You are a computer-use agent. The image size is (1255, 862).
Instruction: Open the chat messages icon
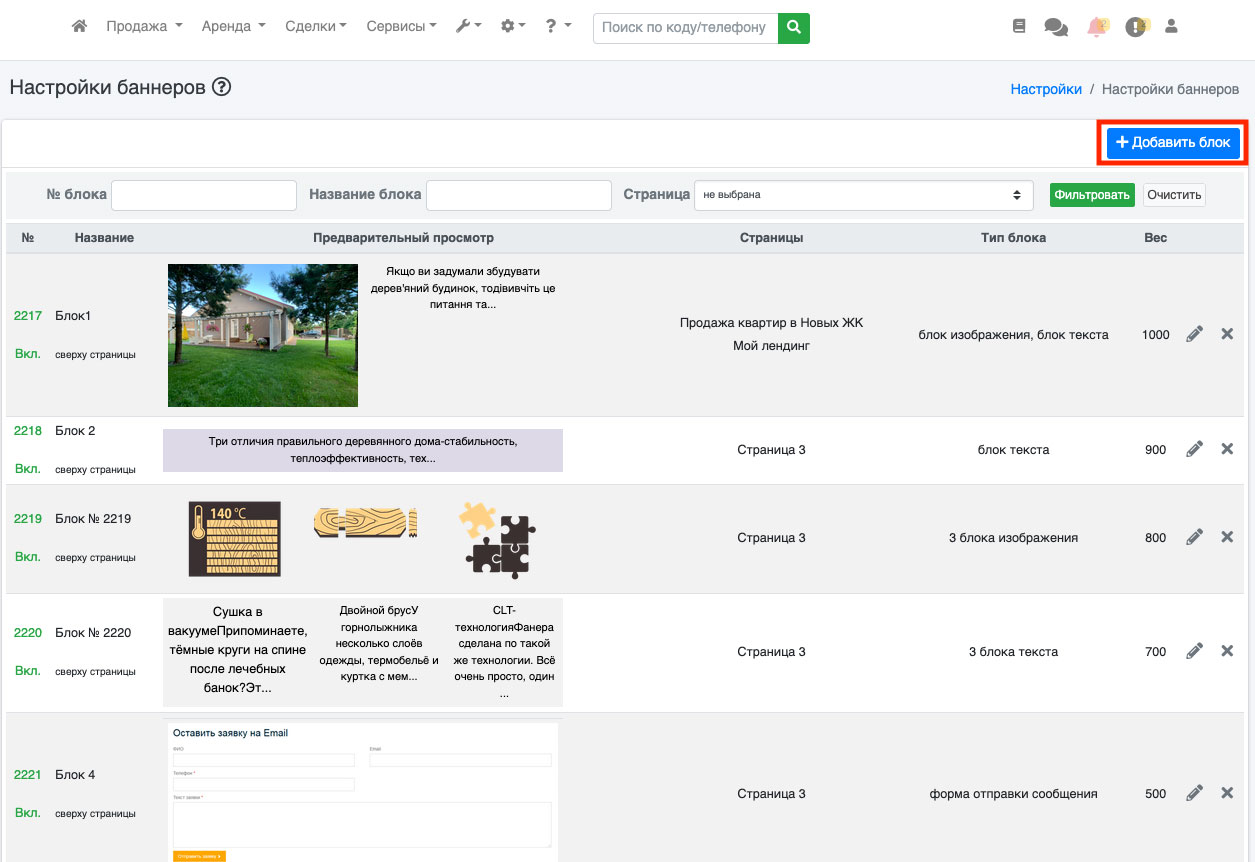point(1056,28)
